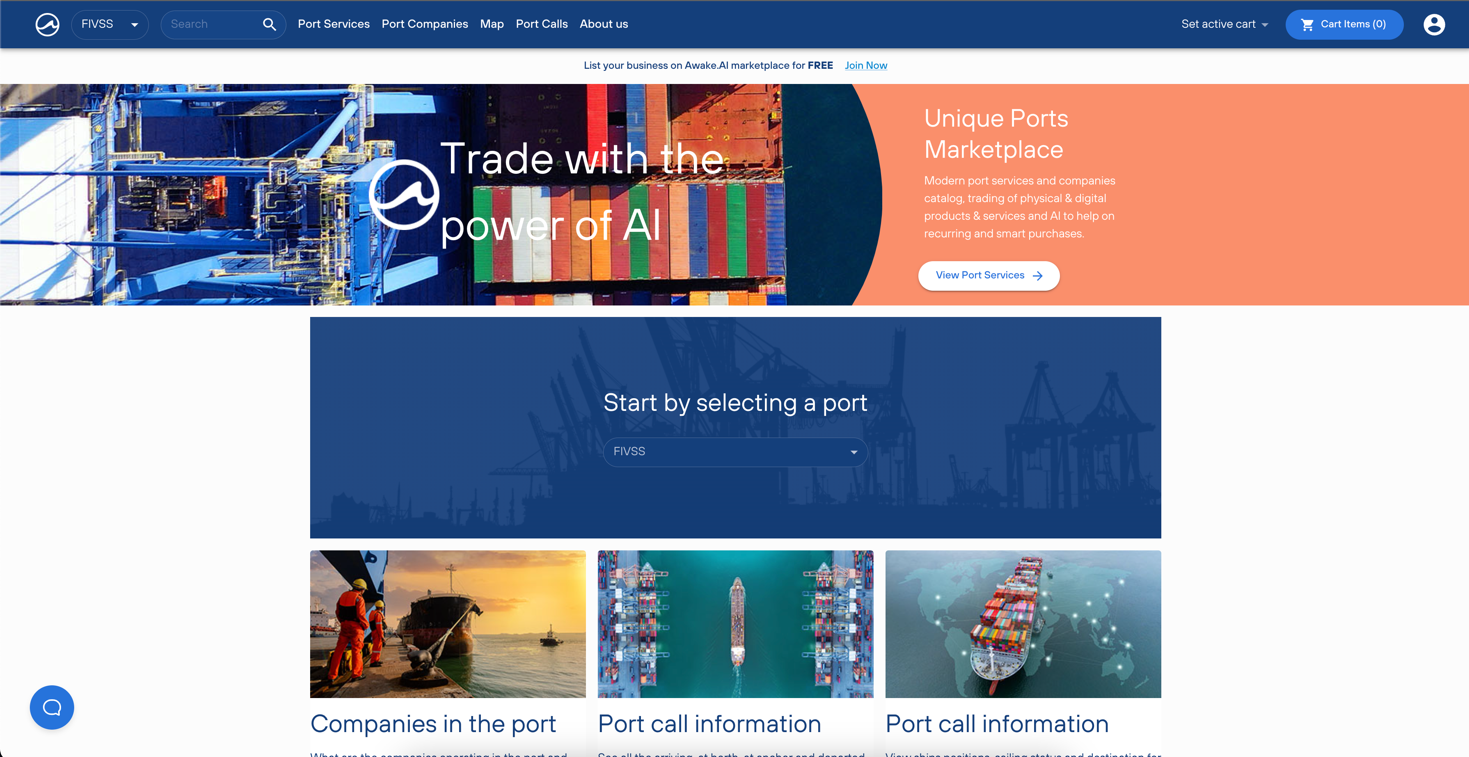Click the search magnifier icon

(x=269, y=24)
